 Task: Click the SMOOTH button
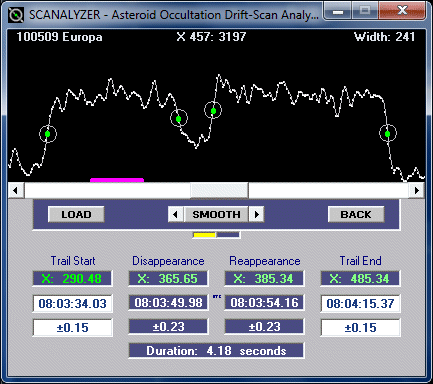[x=216, y=214]
